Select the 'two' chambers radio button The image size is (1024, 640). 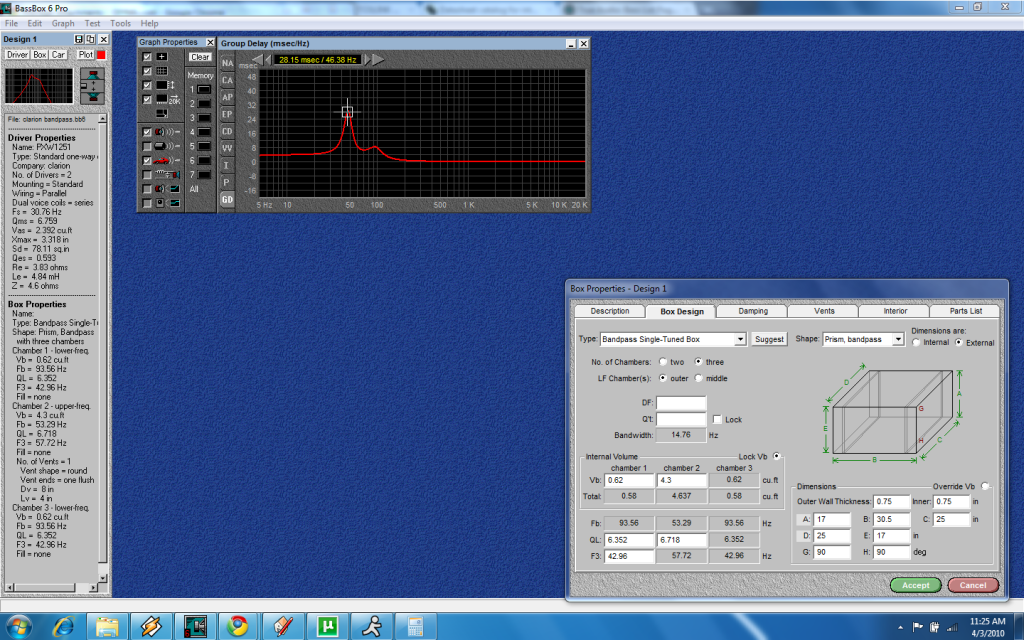663,362
